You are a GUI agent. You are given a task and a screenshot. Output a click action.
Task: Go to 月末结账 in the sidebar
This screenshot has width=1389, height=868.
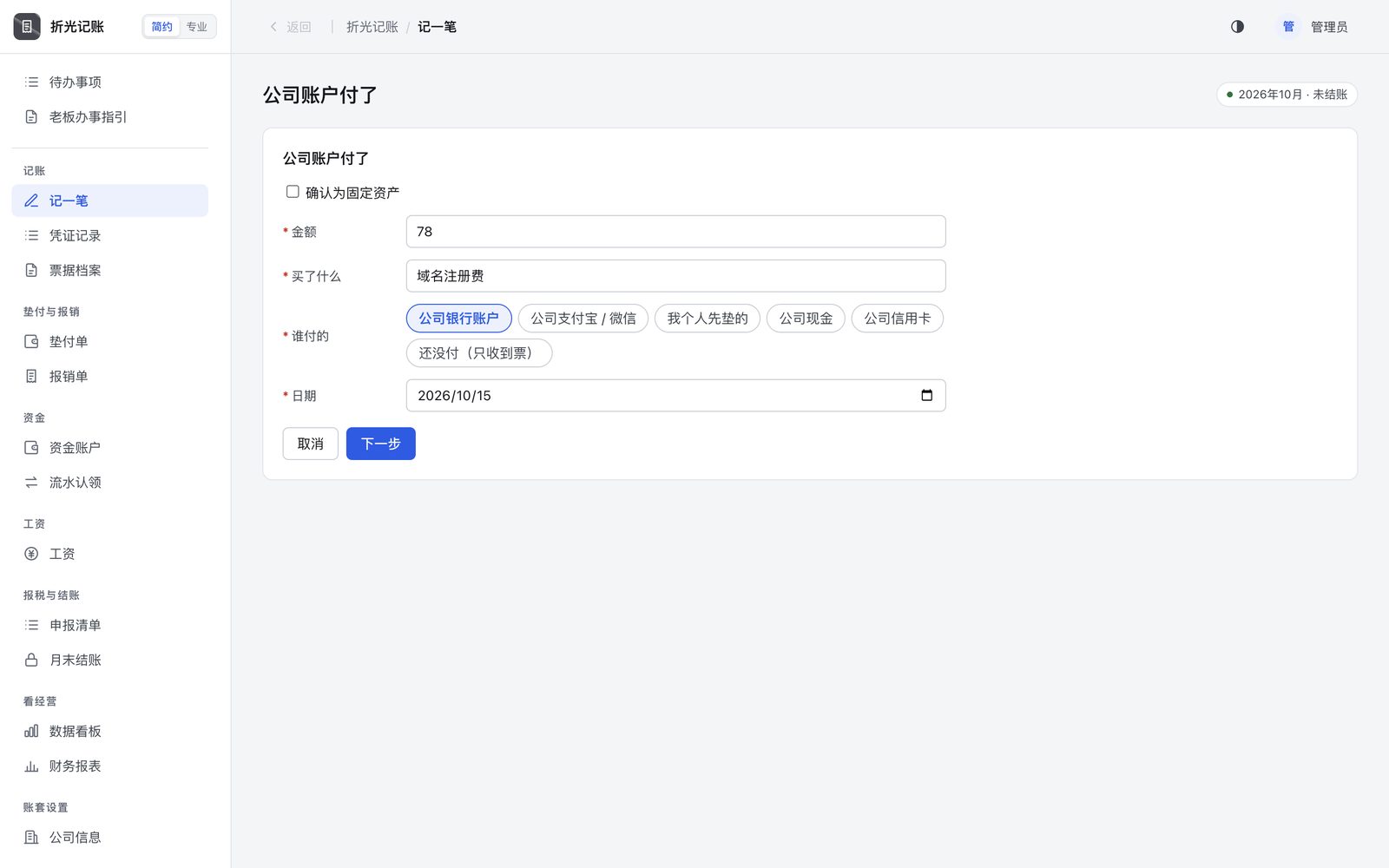pos(110,660)
